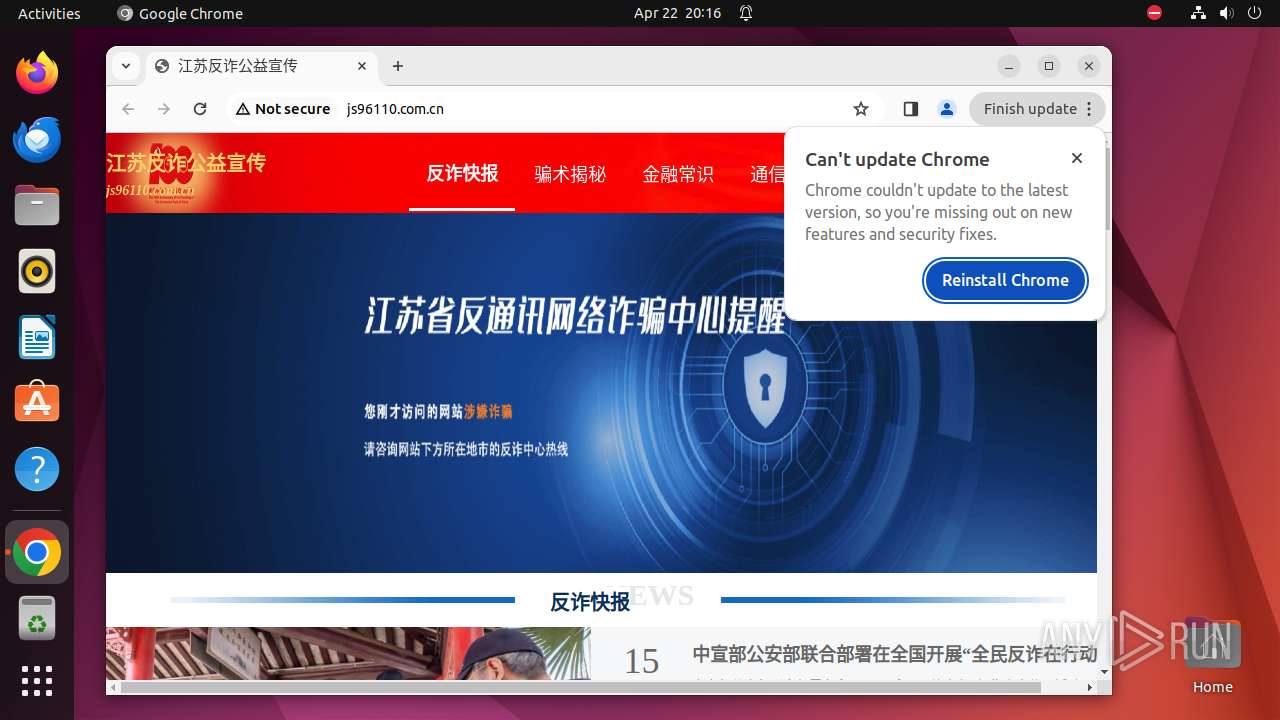This screenshot has height=720, width=1280.
Task: Click the 反诈快报 section heading
Action: (590, 601)
